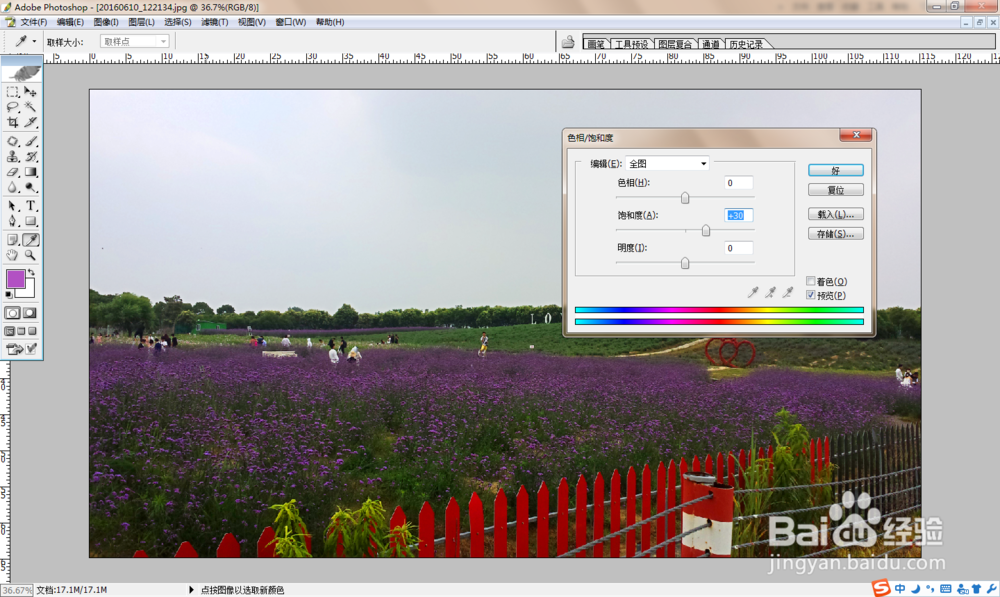Open the 滤镜(T) menu
The width and height of the screenshot is (1000, 597).
pos(215,22)
